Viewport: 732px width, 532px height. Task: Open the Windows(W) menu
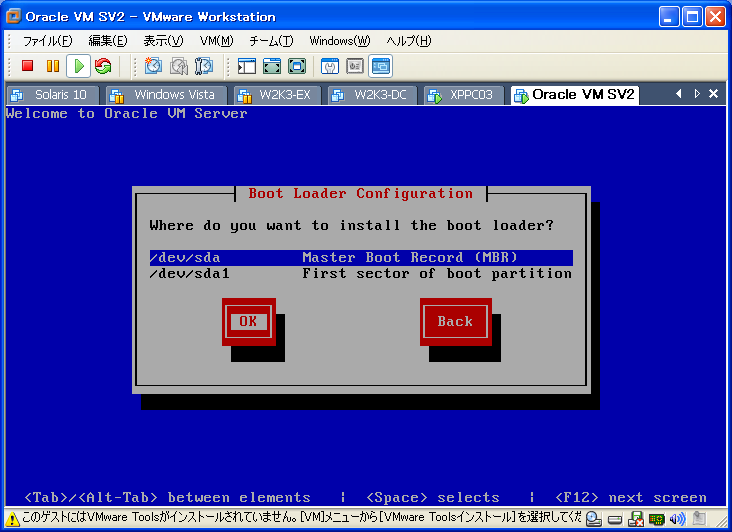pyautogui.click(x=339, y=41)
